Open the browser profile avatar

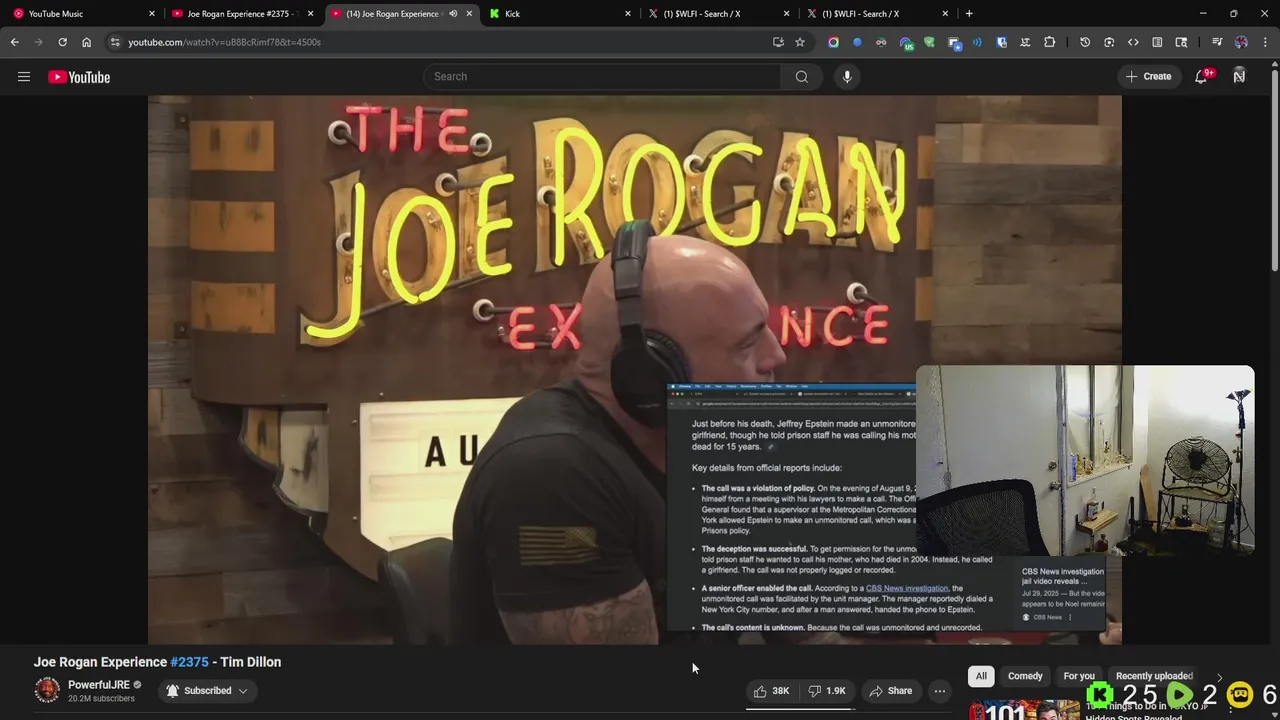click(x=1241, y=42)
